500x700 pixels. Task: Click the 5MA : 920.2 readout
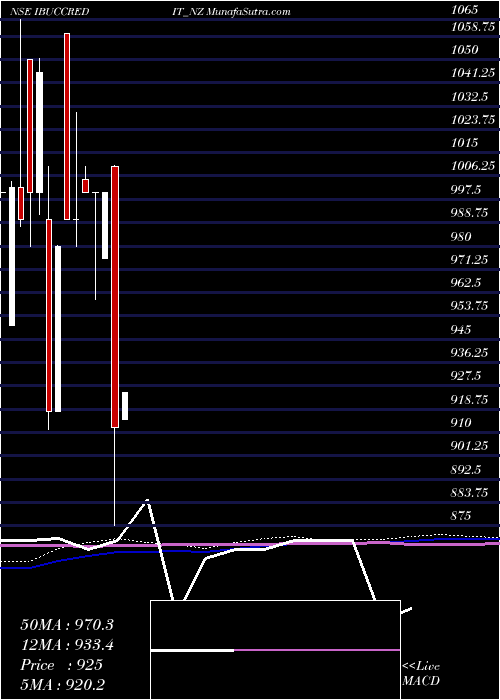(x=62, y=684)
